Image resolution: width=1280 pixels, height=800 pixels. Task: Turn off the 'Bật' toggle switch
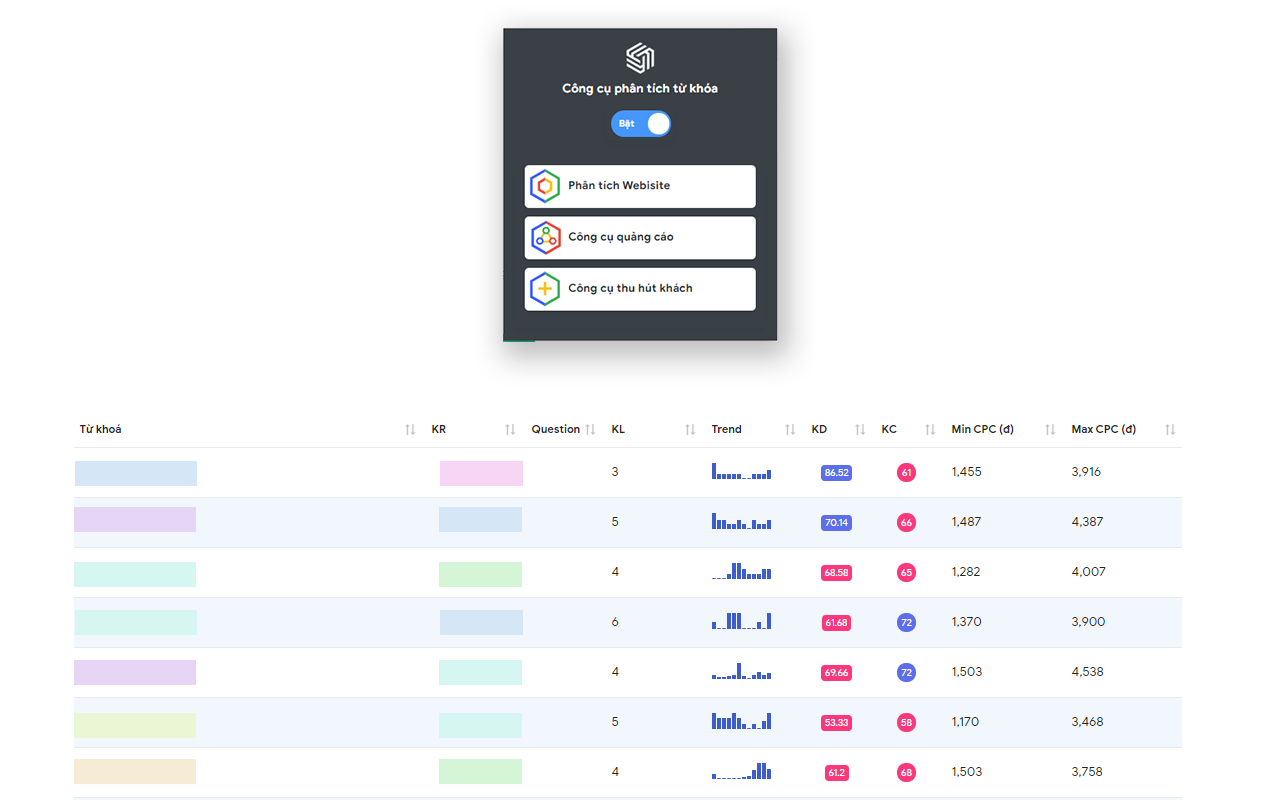(x=641, y=124)
